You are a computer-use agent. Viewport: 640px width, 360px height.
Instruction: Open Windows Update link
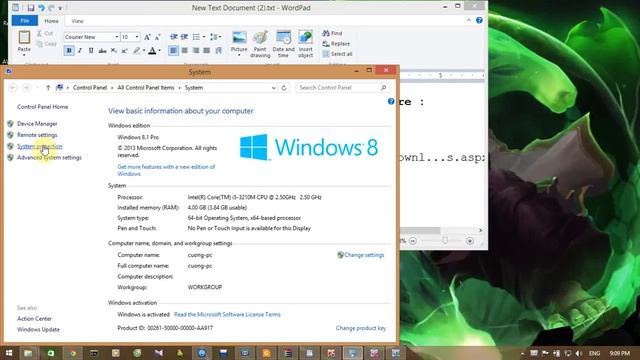click(x=38, y=330)
